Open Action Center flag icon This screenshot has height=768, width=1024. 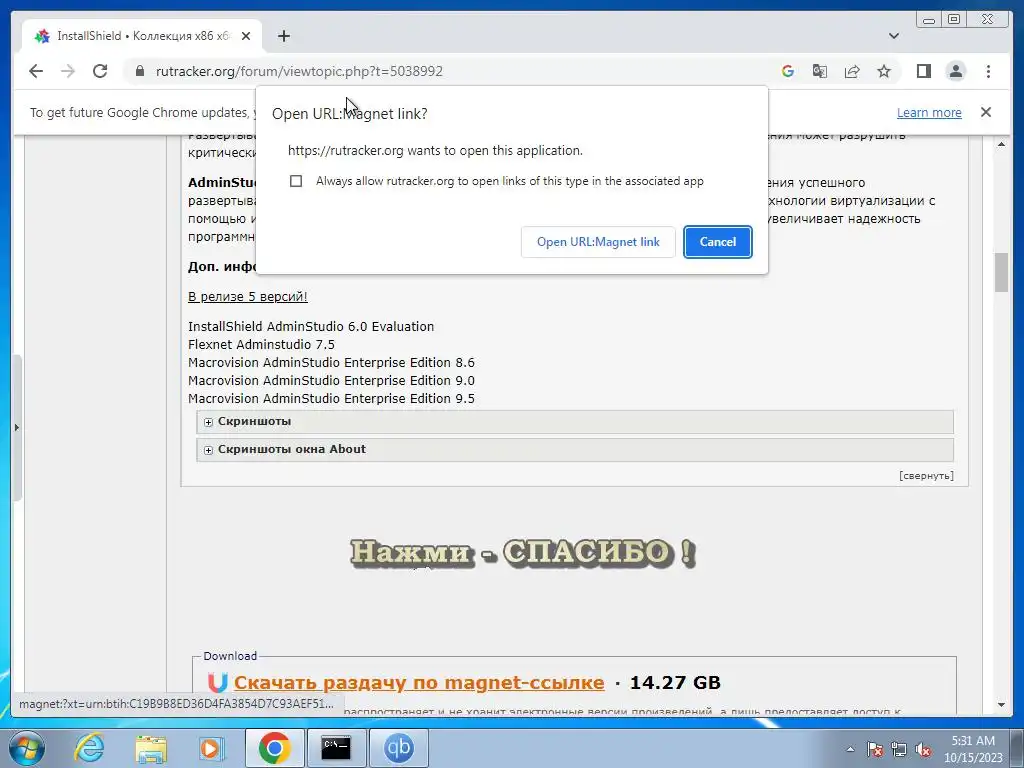pos(874,750)
